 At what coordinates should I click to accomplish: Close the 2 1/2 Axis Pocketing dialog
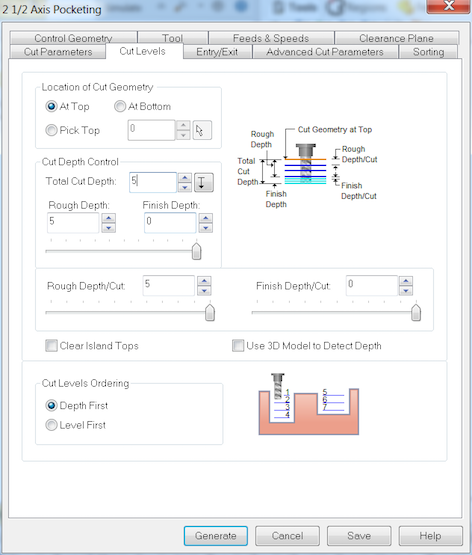pyautogui.click(x=449, y=6)
